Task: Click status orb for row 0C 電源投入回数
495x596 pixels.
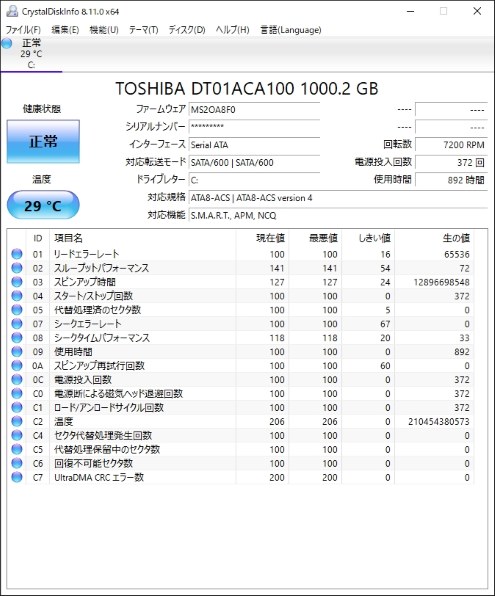Action: [x=17, y=379]
